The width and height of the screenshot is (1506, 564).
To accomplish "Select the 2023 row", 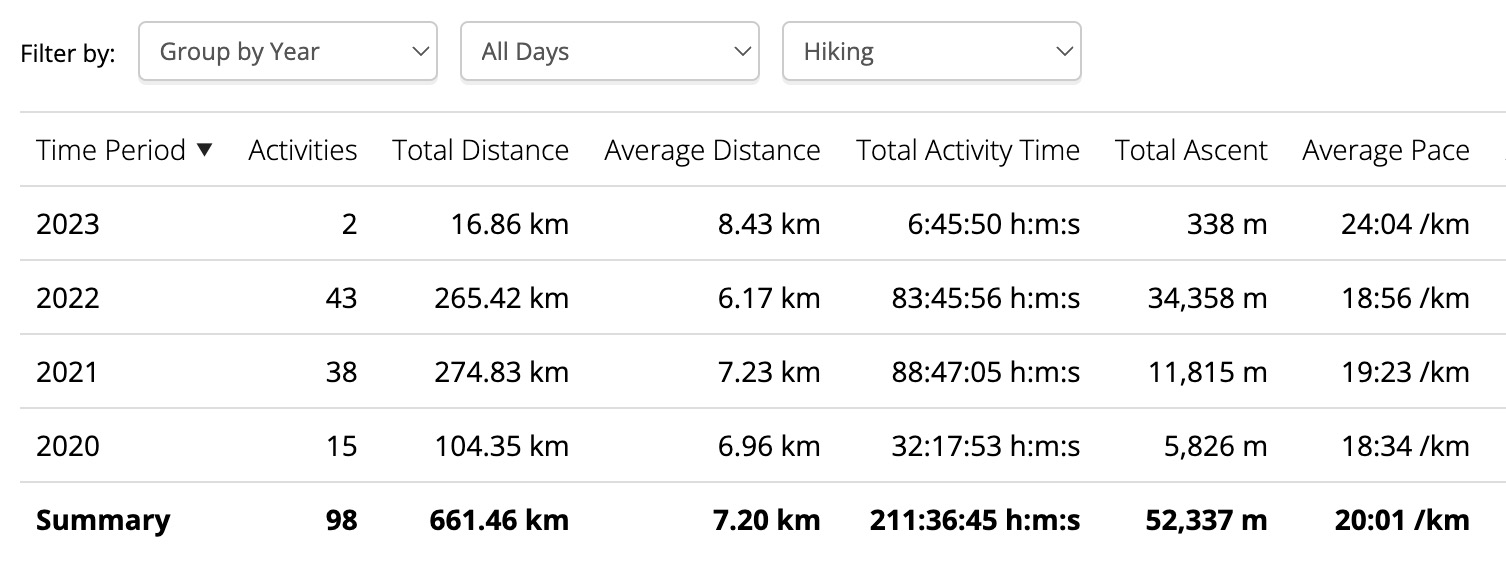I will (68, 224).
